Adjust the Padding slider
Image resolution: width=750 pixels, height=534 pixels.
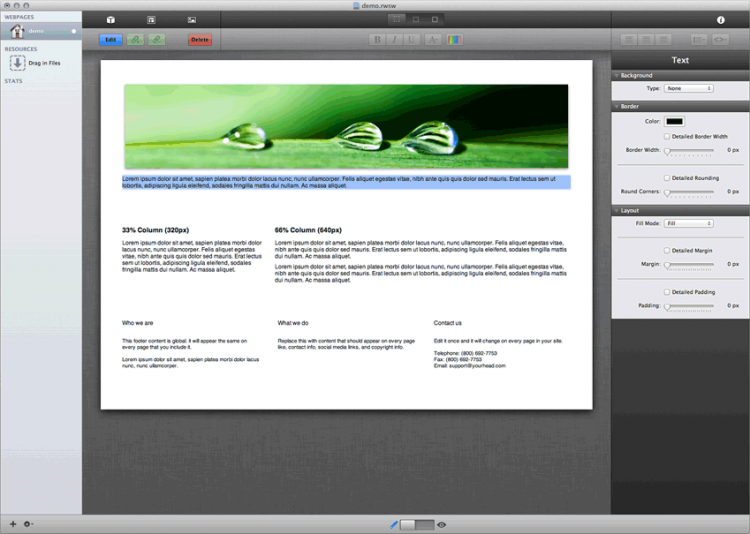(689, 307)
